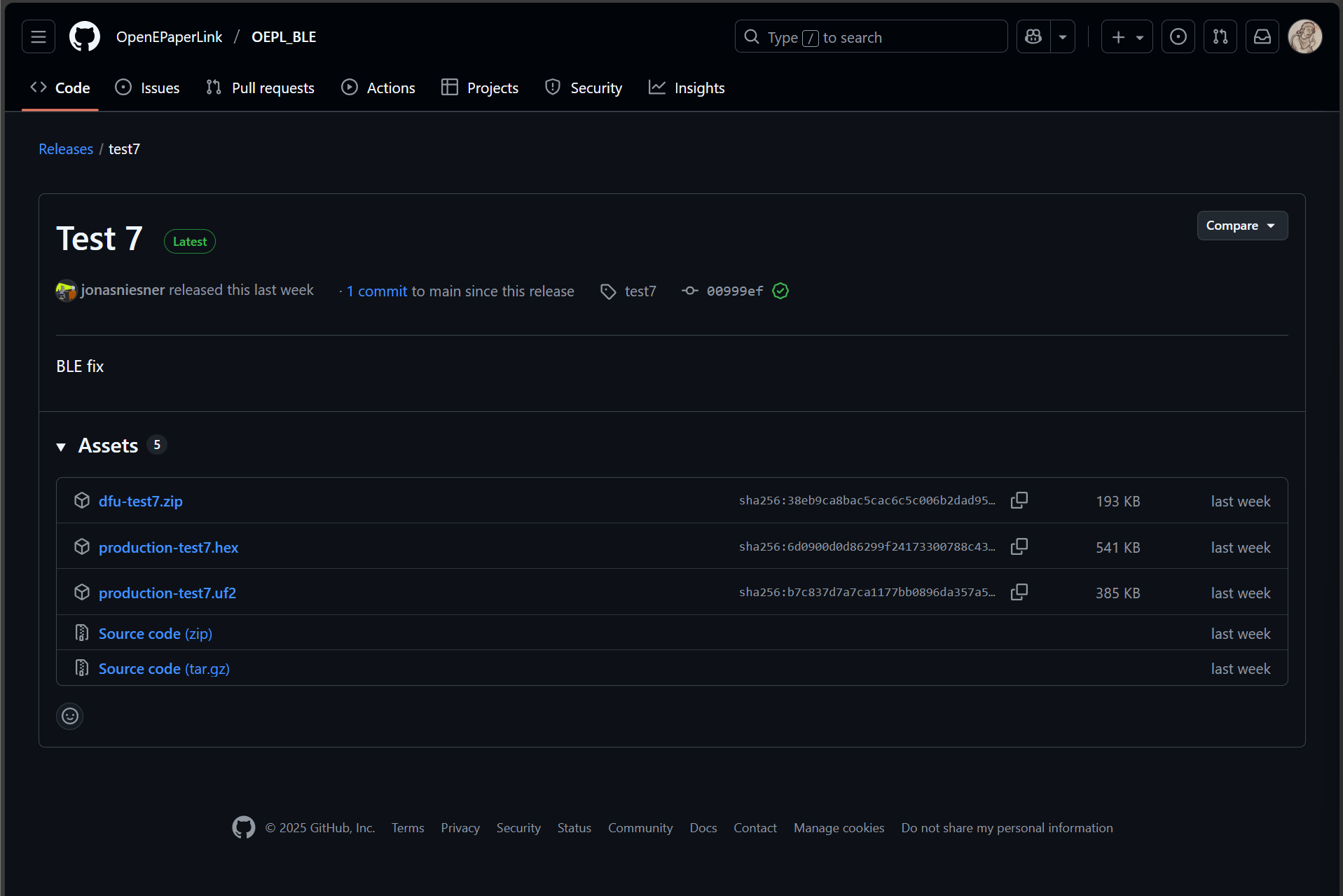
Task: Open the Copilot chat icon
Action: (1033, 37)
